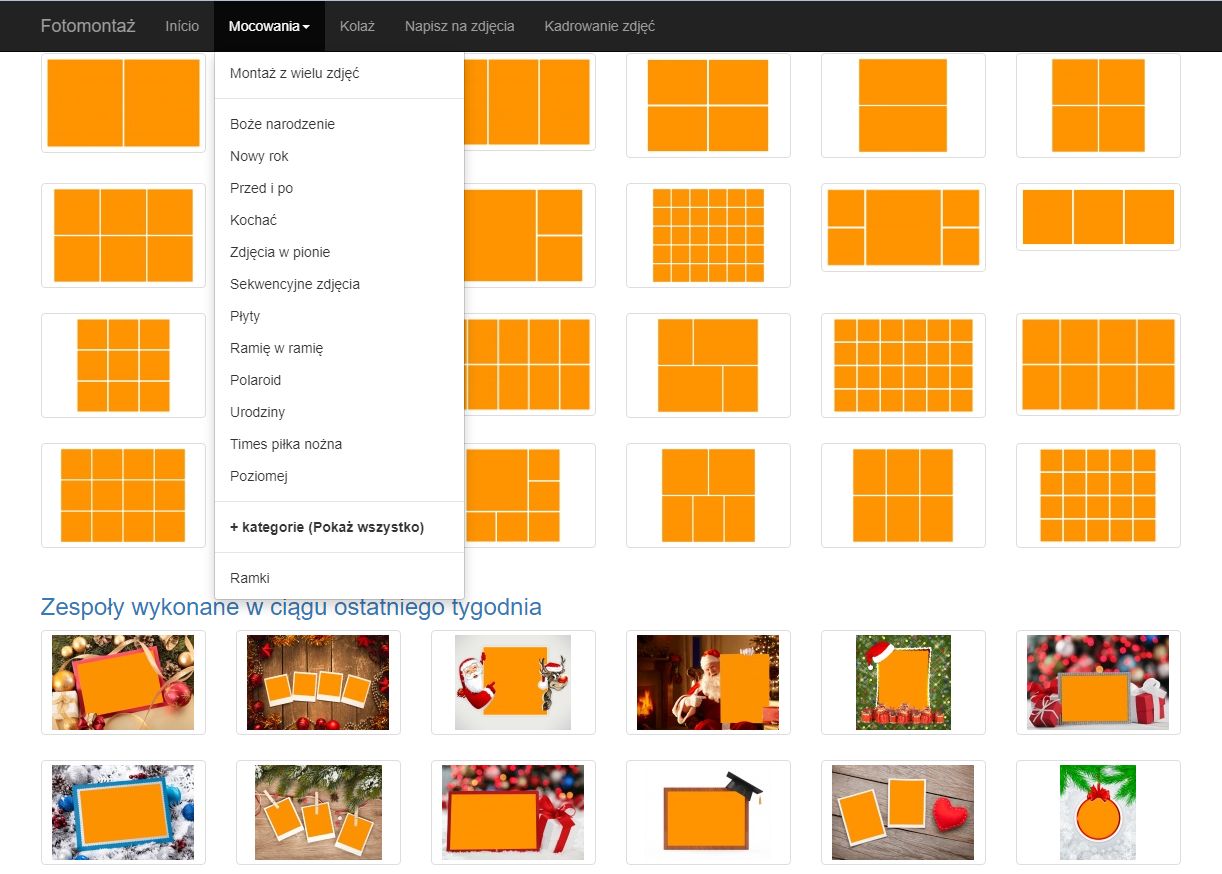Open the graduation cap frame
Viewport: 1222px width, 874px height.
click(x=708, y=812)
